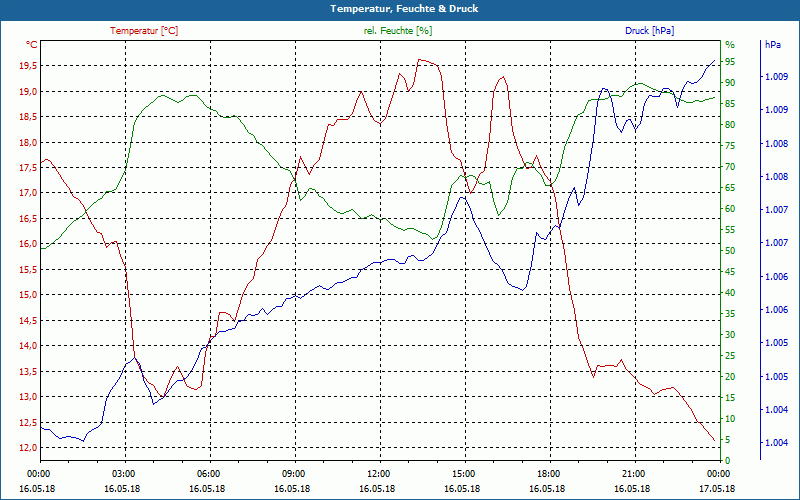The height and width of the screenshot is (500, 800).
Task: Click the red "°C" axis unit label
Action: pyautogui.click(x=32, y=45)
